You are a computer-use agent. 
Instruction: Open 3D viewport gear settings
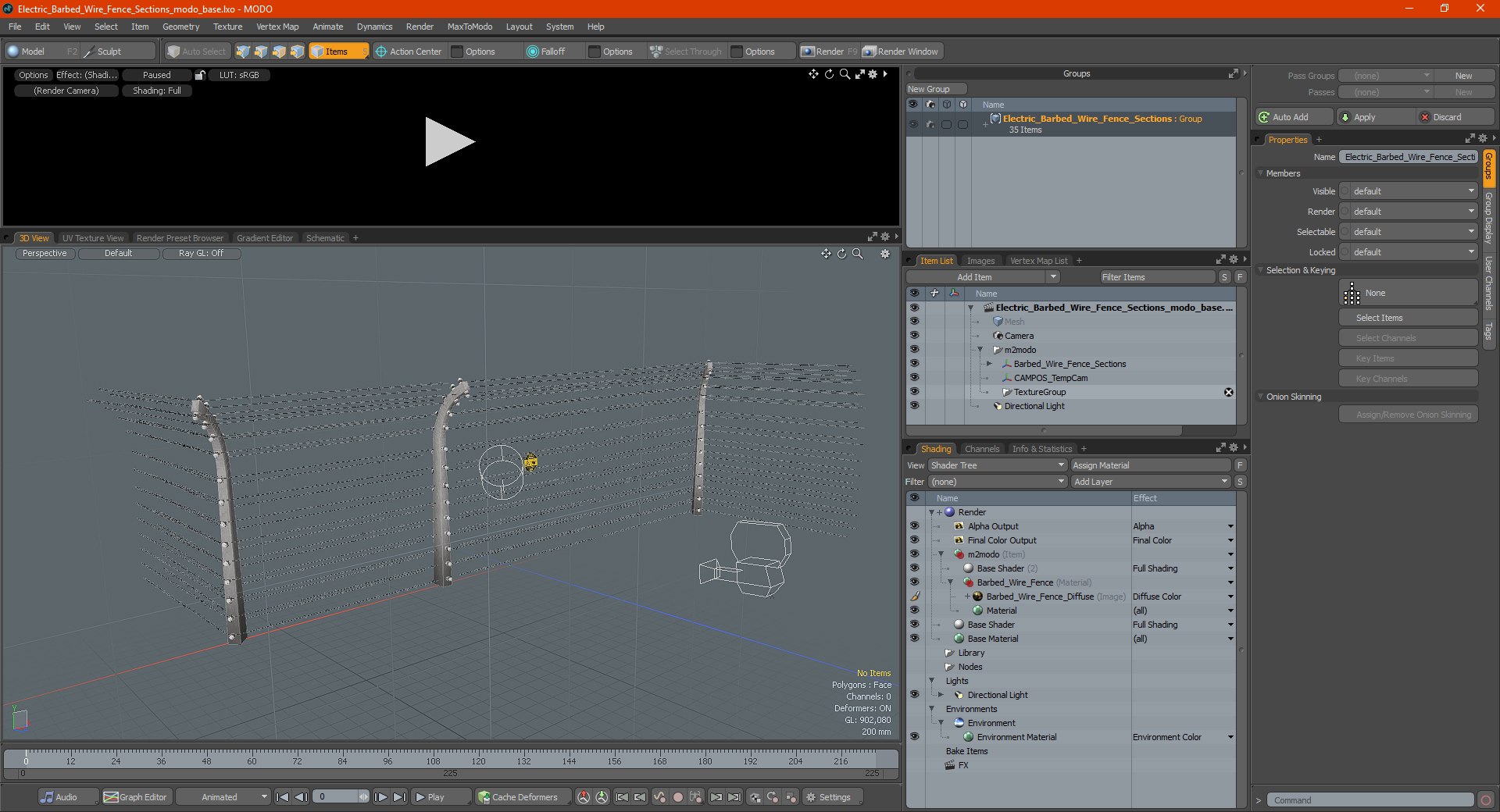pyautogui.click(x=885, y=254)
